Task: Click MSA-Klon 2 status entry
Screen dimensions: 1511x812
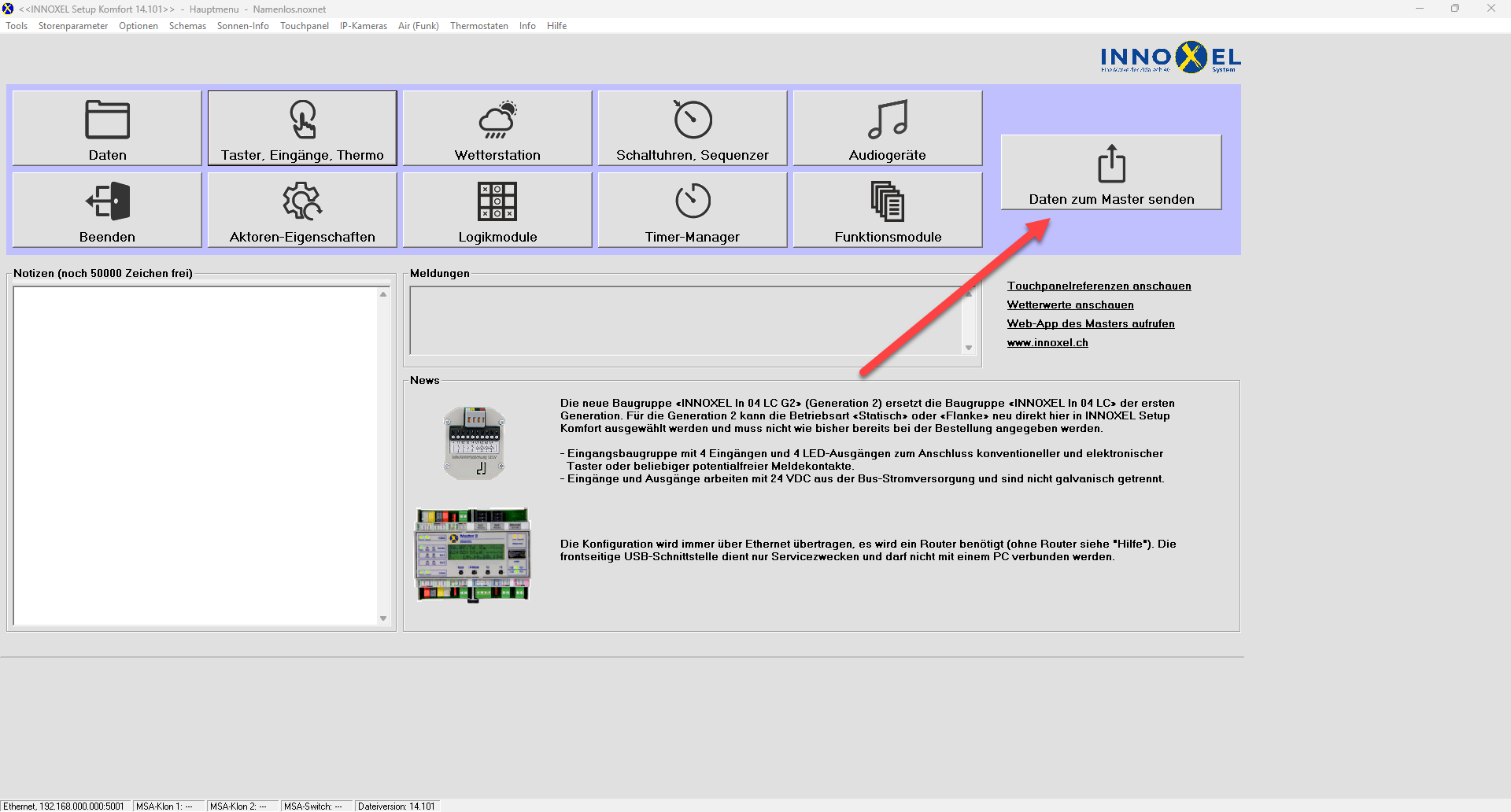Action: [242, 806]
